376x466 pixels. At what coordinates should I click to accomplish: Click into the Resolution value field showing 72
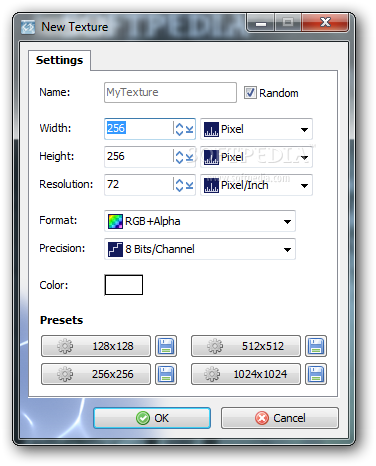coord(138,185)
